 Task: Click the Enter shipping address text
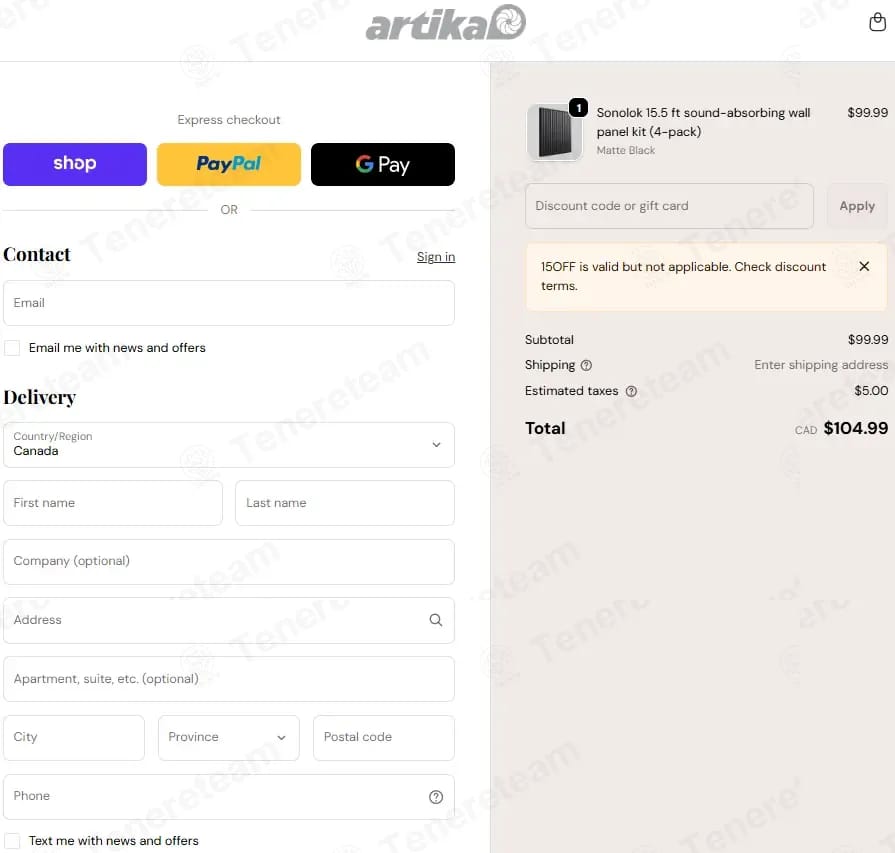[x=821, y=365]
